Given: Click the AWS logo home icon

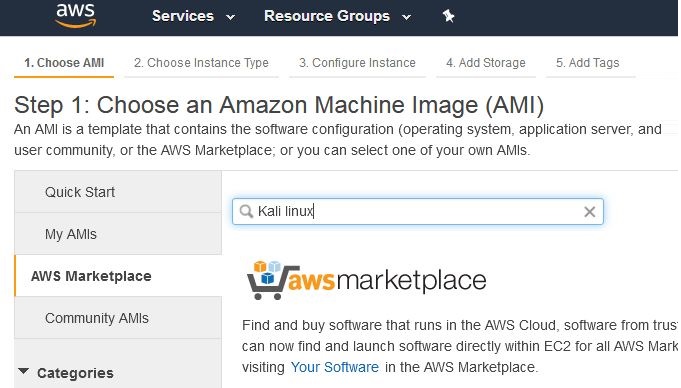Looking at the screenshot, I should pyautogui.click(x=76, y=16).
